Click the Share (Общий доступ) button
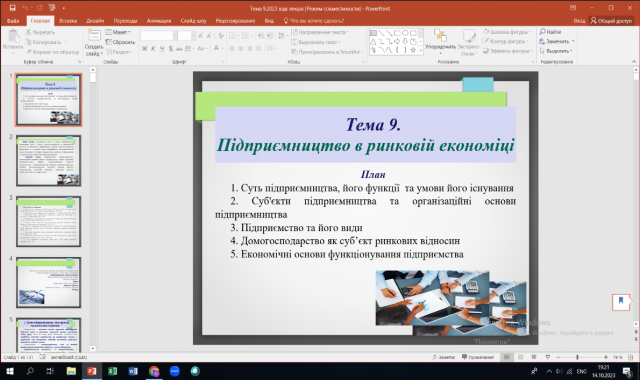Image resolution: width=640 pixels, height=380 pixels. [x=611, y=21]
